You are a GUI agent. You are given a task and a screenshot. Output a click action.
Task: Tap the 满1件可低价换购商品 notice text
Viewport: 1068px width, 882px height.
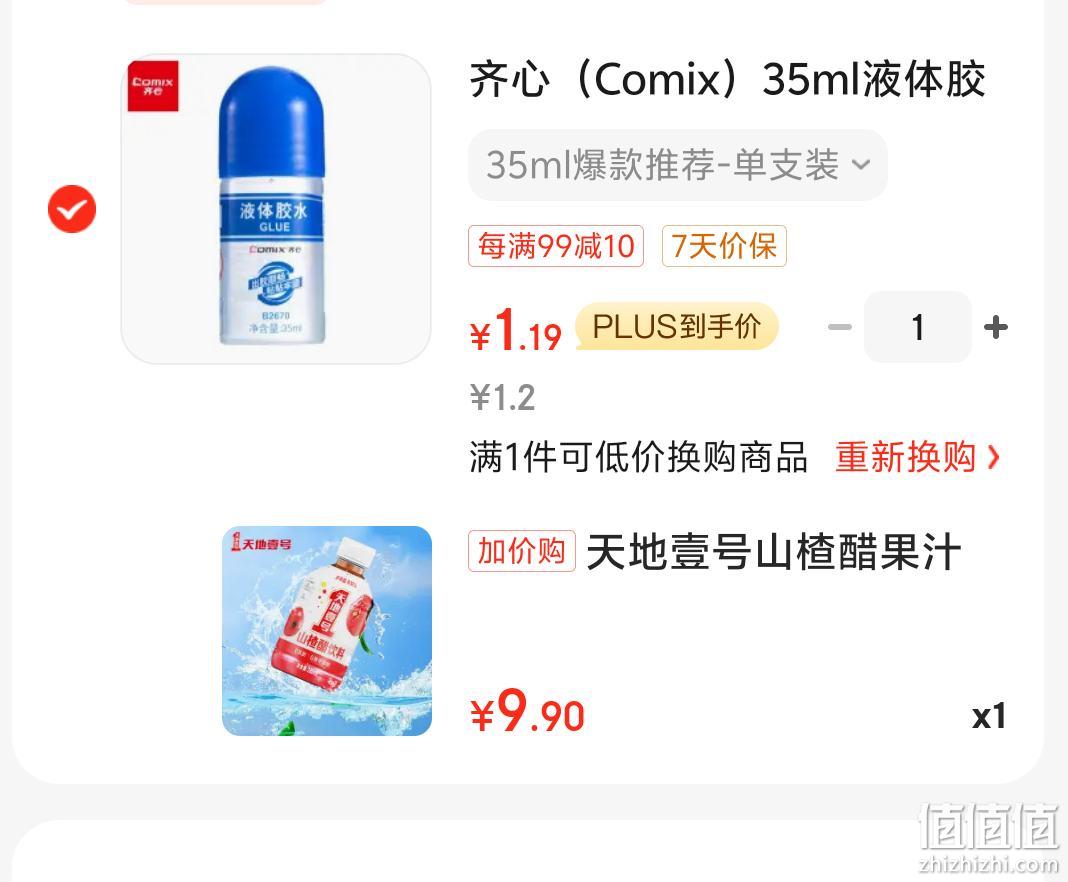(638, 457)
